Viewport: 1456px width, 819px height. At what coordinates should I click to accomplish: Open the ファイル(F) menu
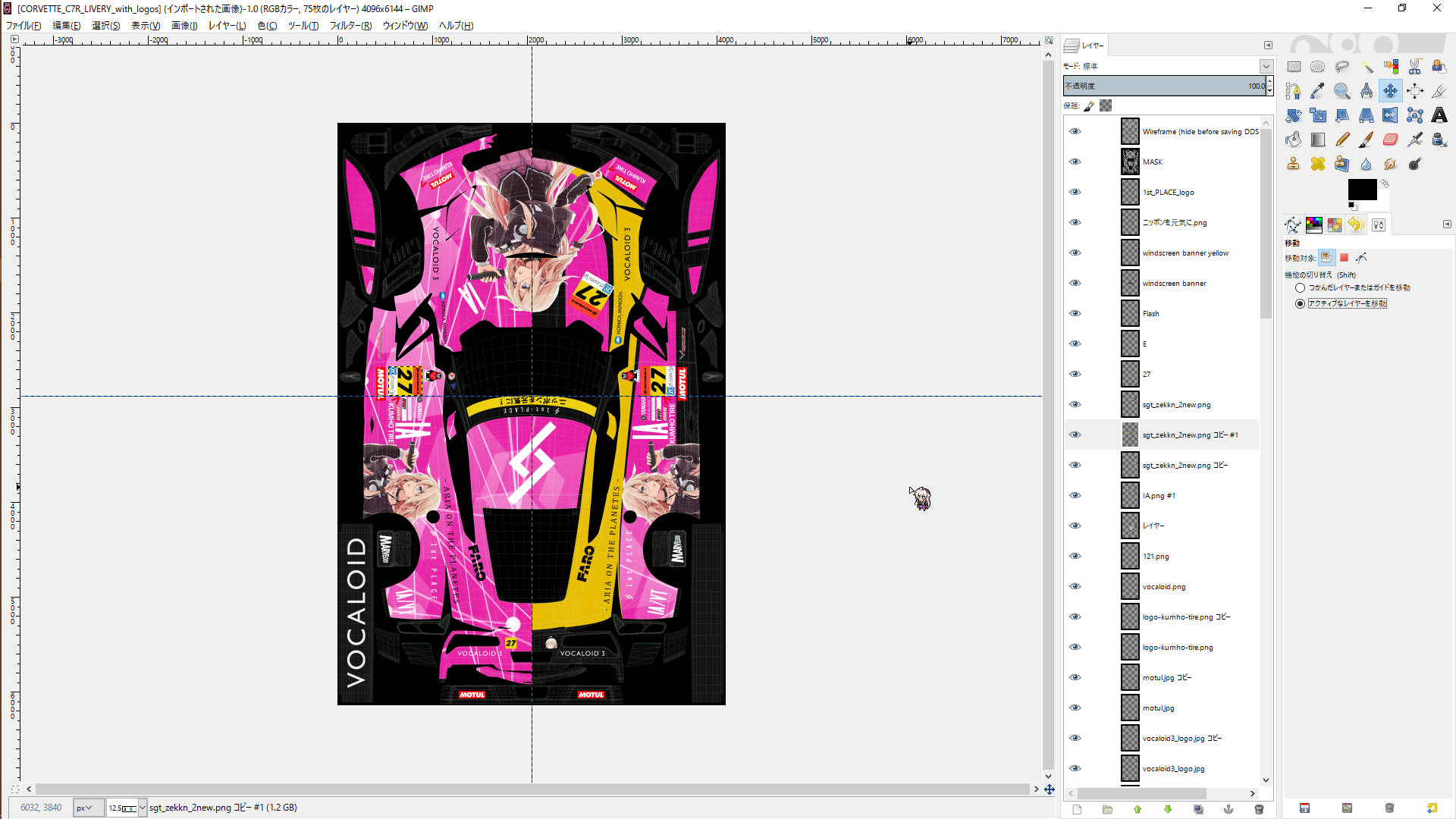coord(24,26)
